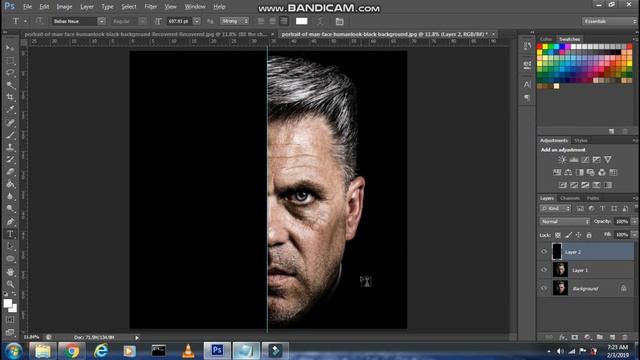The width and height of the screenshot is (640, 360).
Task: Switch to the Channels tab
Action: 570,198
